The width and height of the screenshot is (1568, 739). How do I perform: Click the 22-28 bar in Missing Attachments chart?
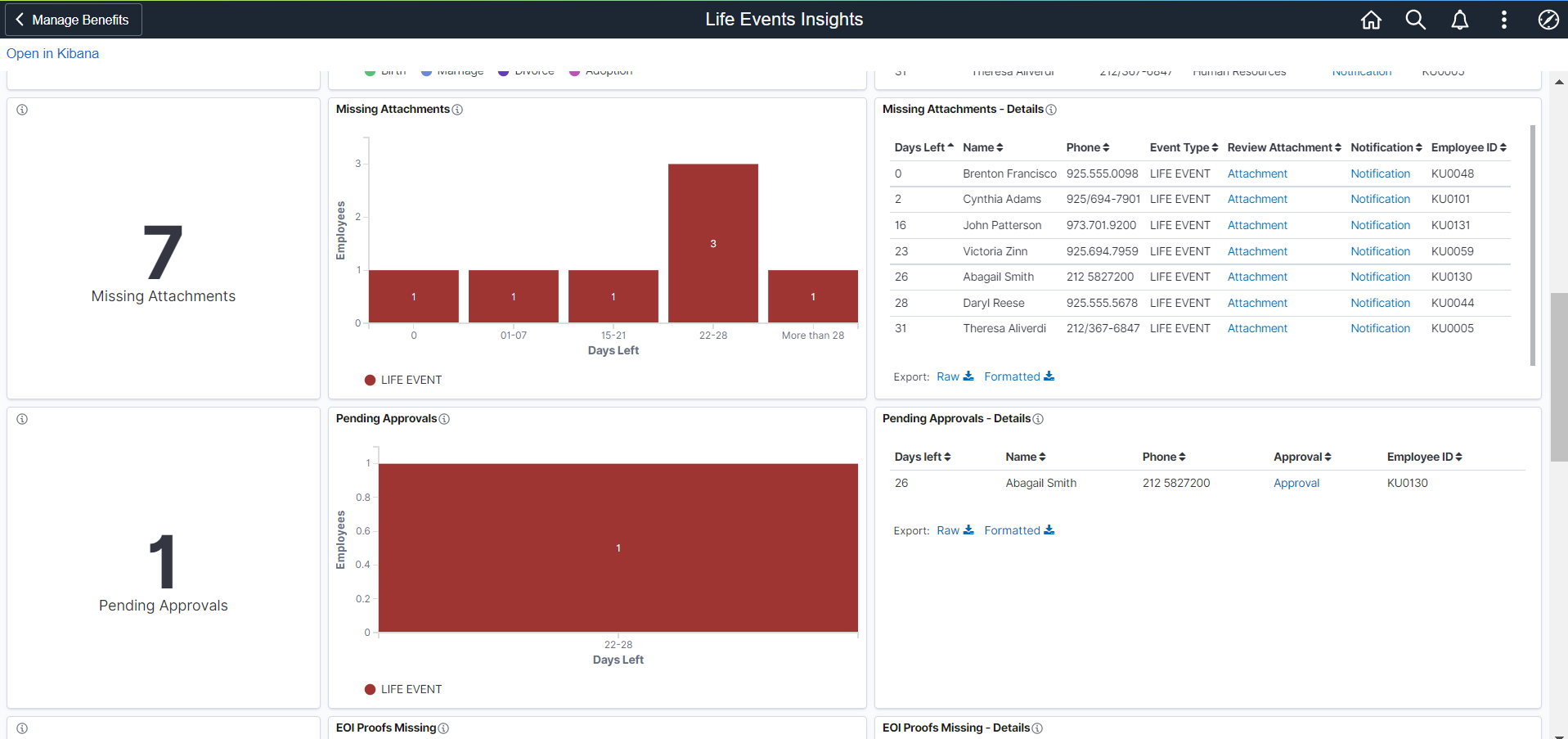(712, 243)
